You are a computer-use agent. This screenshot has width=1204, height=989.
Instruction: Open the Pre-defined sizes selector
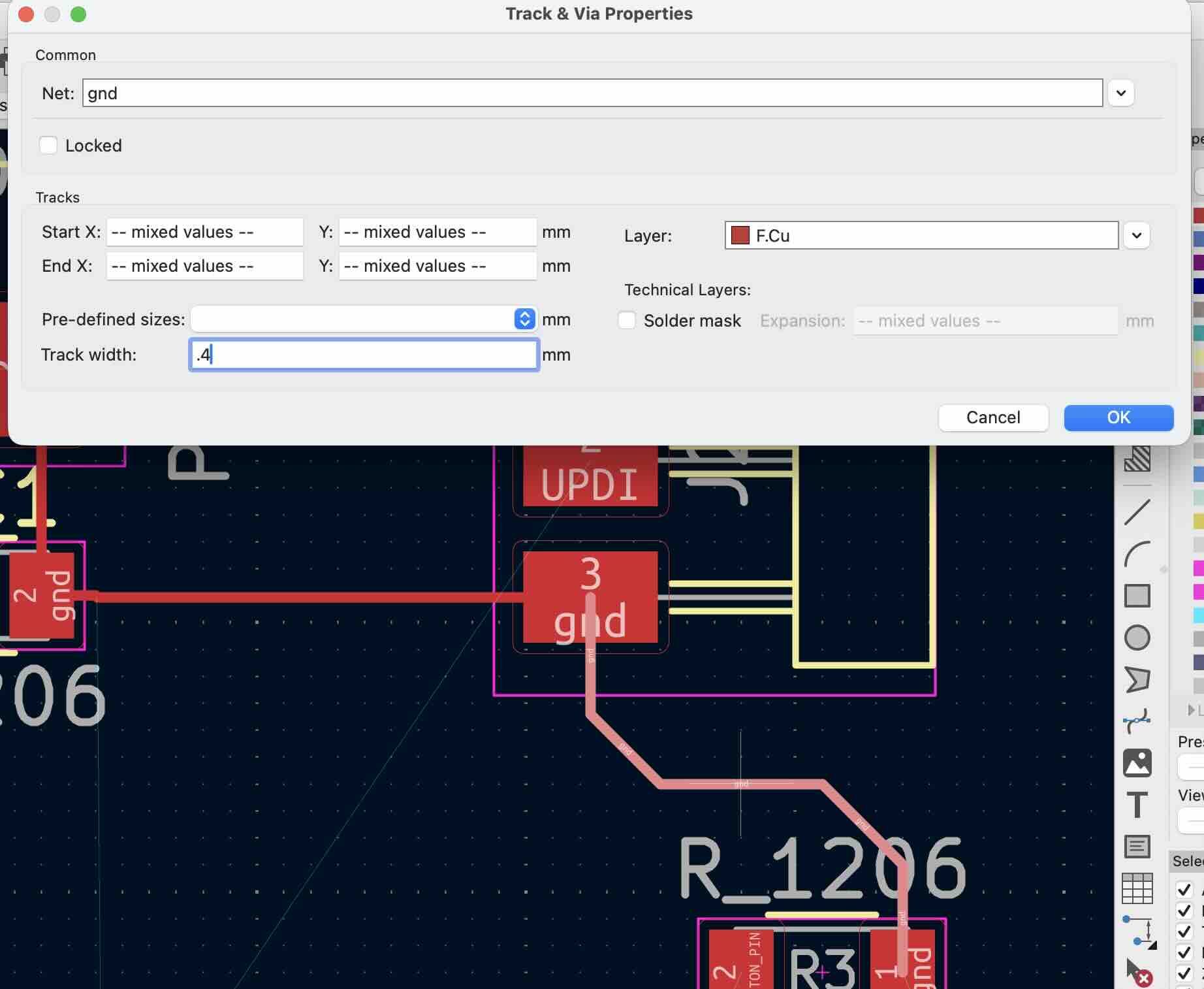(x=364, y=319)
